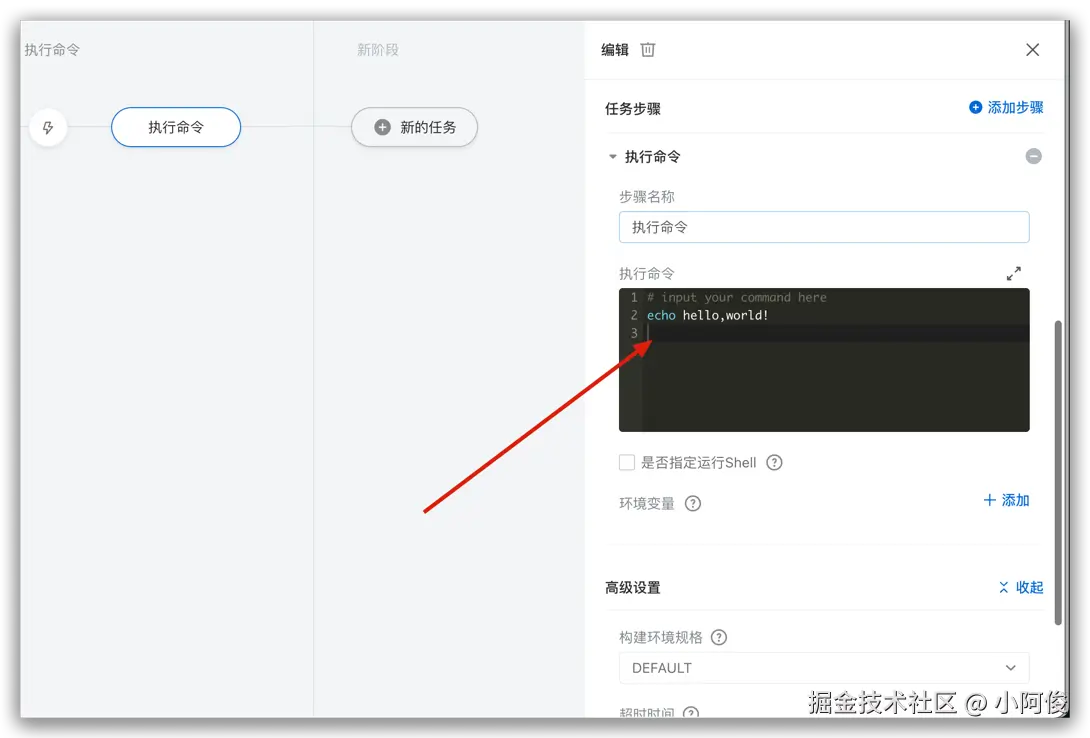Show help for 环境变量
Image resolution: width=1090 pixels, height=738 pixels.
point(693,504)
